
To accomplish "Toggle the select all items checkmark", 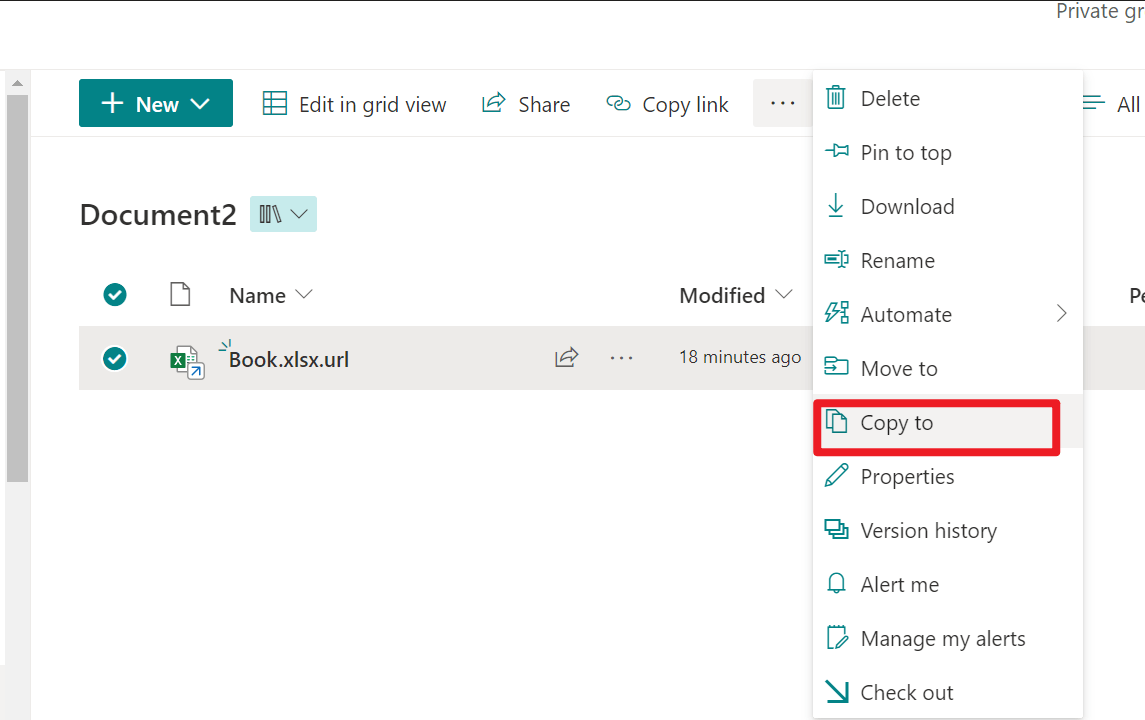I will [x=115, y=295].
